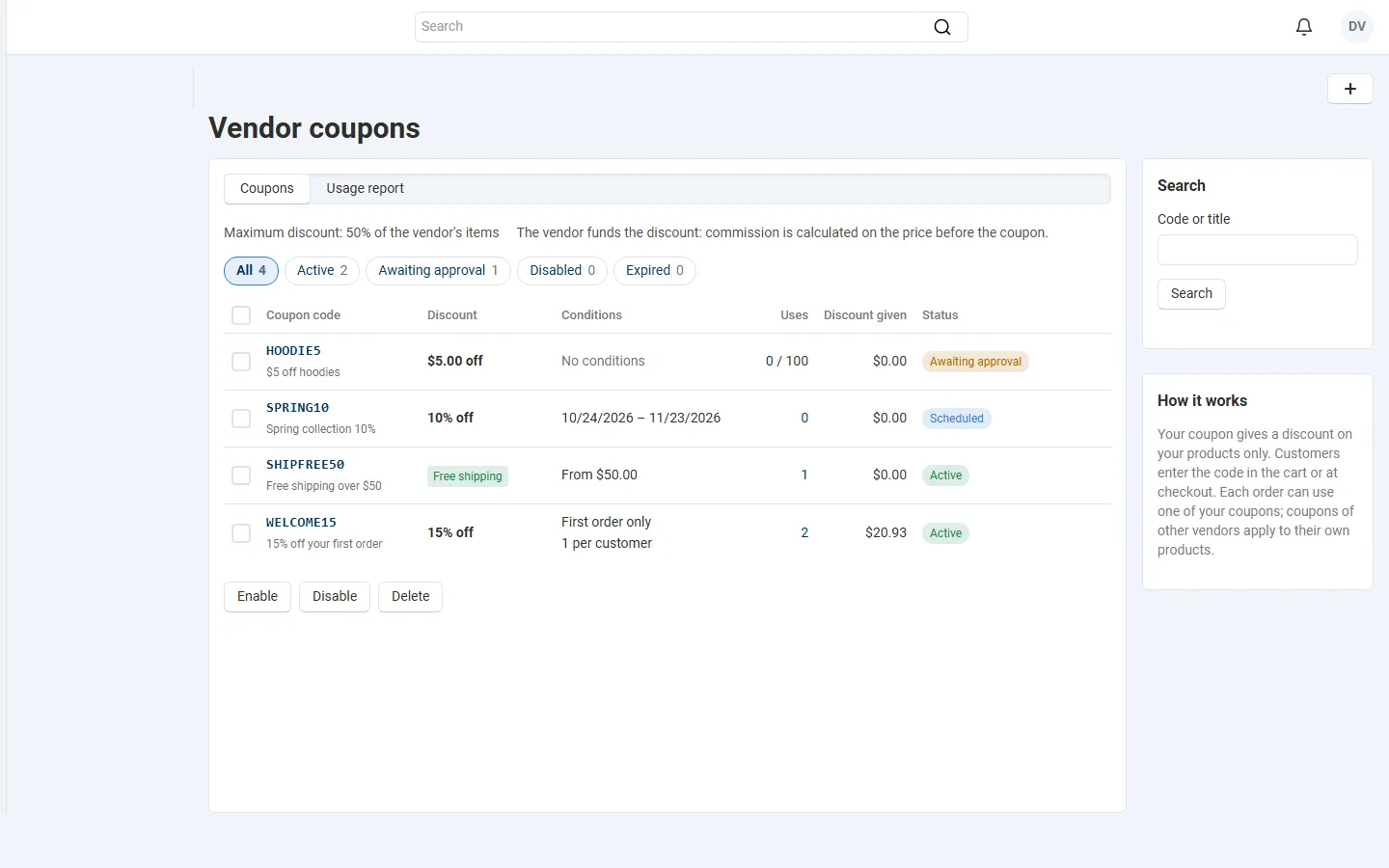The height and width of the screenshot is (868, 1389).
Task: Check the HOODIE5 coupon checkbox
Action: pyautogui.click(x=241, y=362)
